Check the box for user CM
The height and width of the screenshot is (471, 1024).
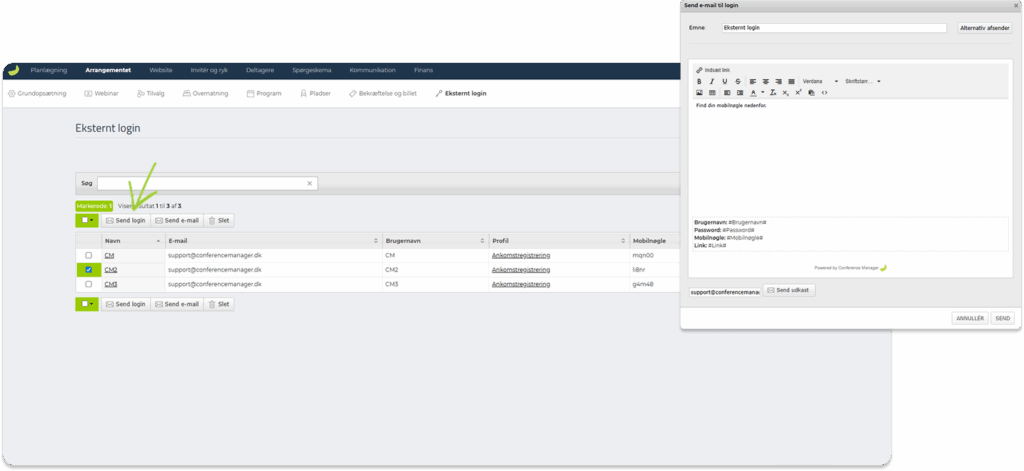89,255
